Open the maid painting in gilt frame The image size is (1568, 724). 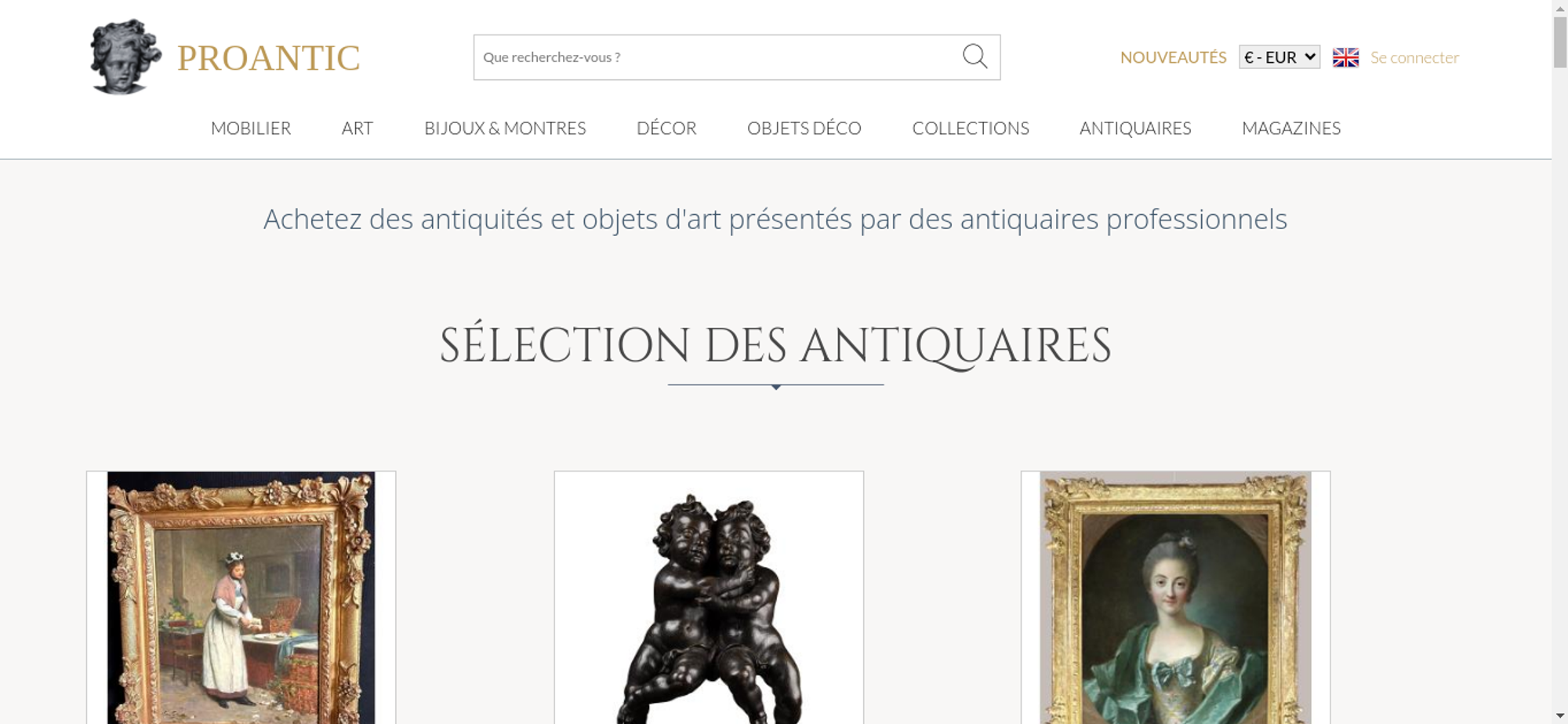point(241,598)
